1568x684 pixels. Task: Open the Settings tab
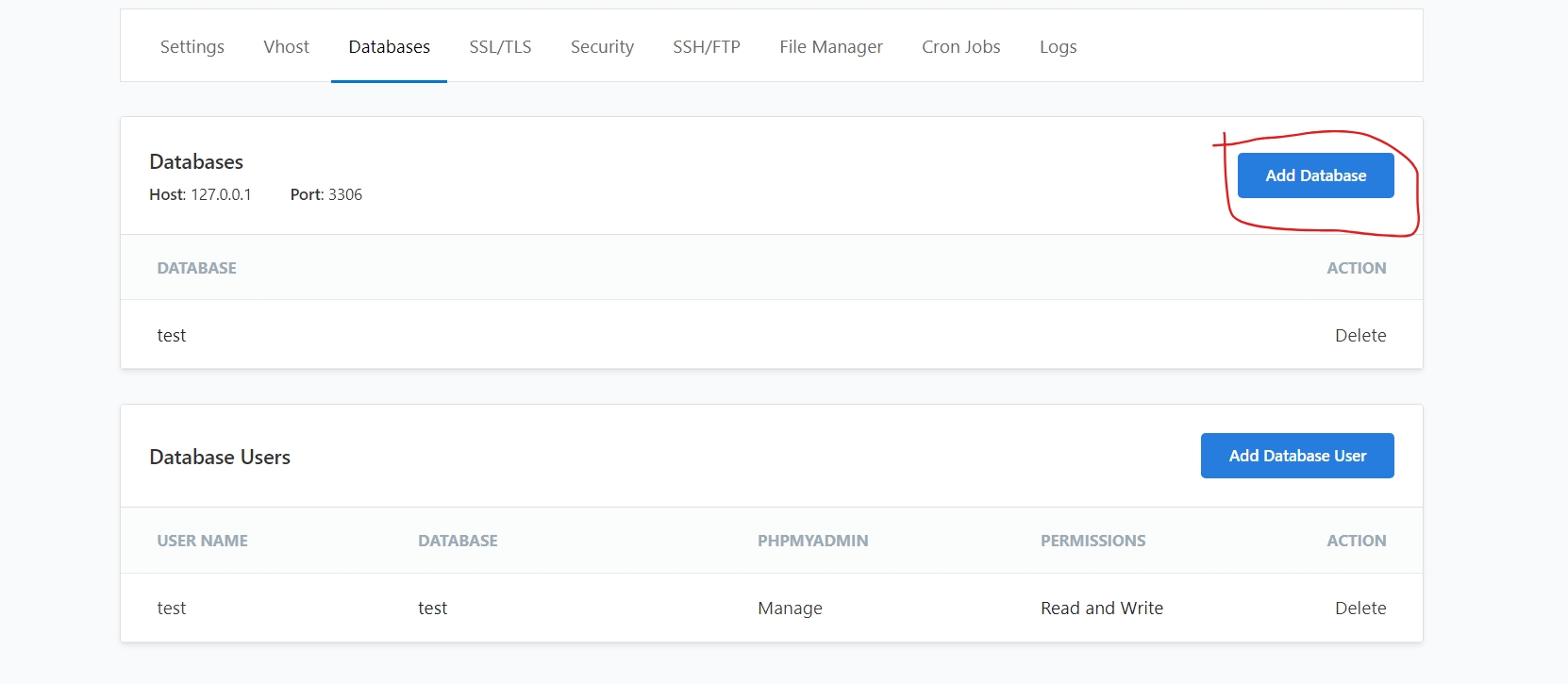[192, 46]
